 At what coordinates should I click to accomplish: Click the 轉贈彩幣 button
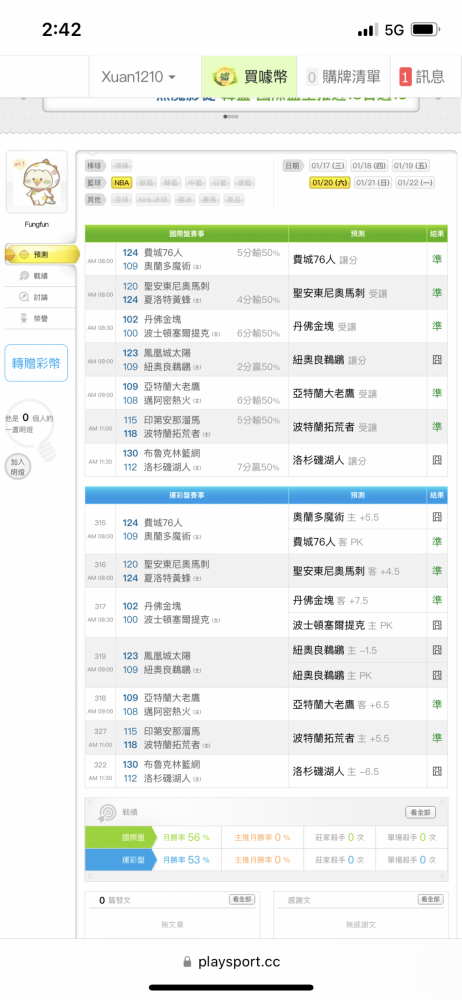coord(36,364)
